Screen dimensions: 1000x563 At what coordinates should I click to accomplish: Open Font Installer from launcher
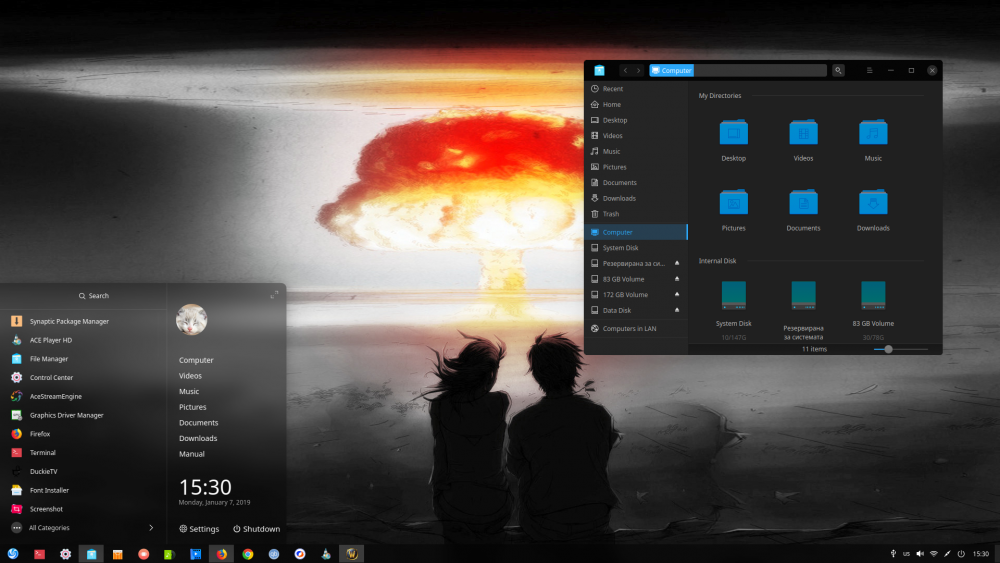83,490
